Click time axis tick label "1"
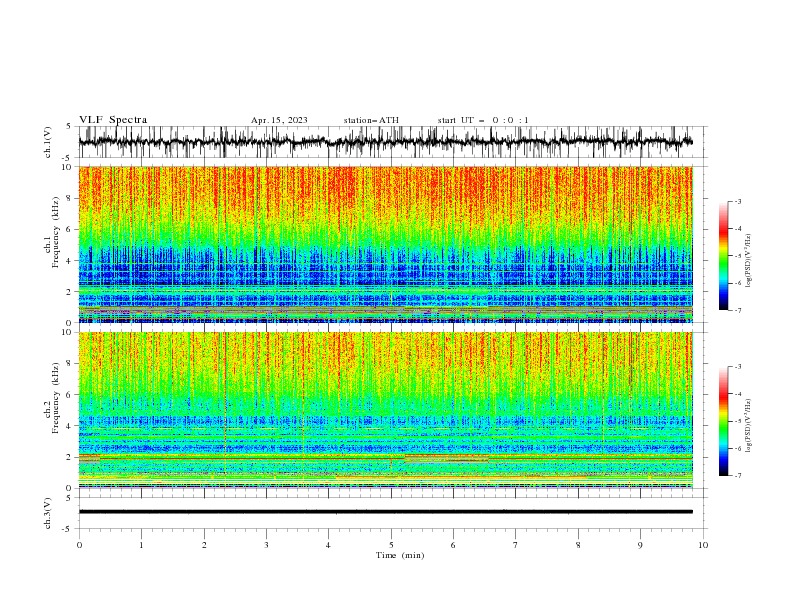 point(141,545)
